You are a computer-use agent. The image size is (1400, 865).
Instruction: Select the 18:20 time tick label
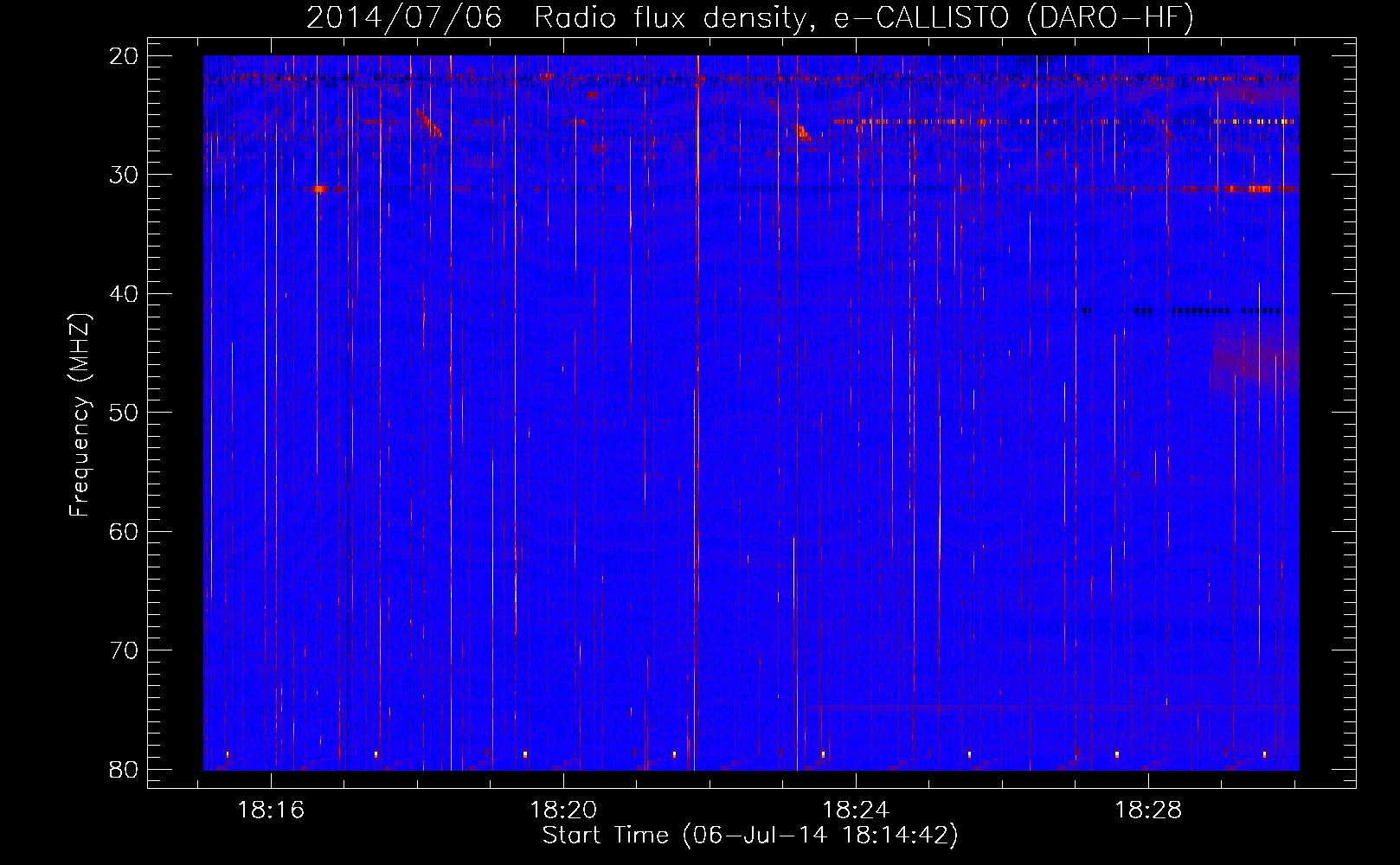coord(563,811)
